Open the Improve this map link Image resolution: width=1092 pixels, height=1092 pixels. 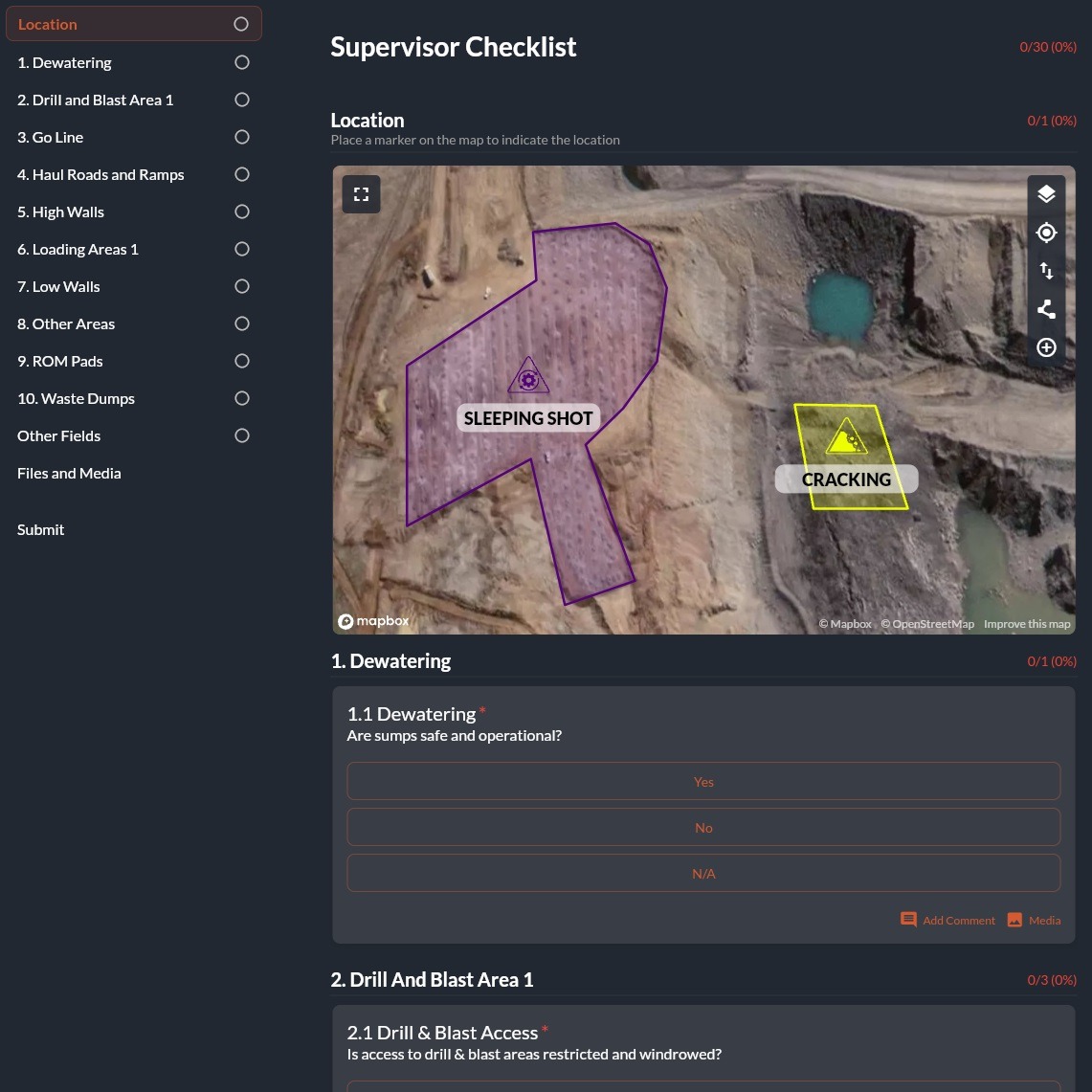tap(1027, 624)
